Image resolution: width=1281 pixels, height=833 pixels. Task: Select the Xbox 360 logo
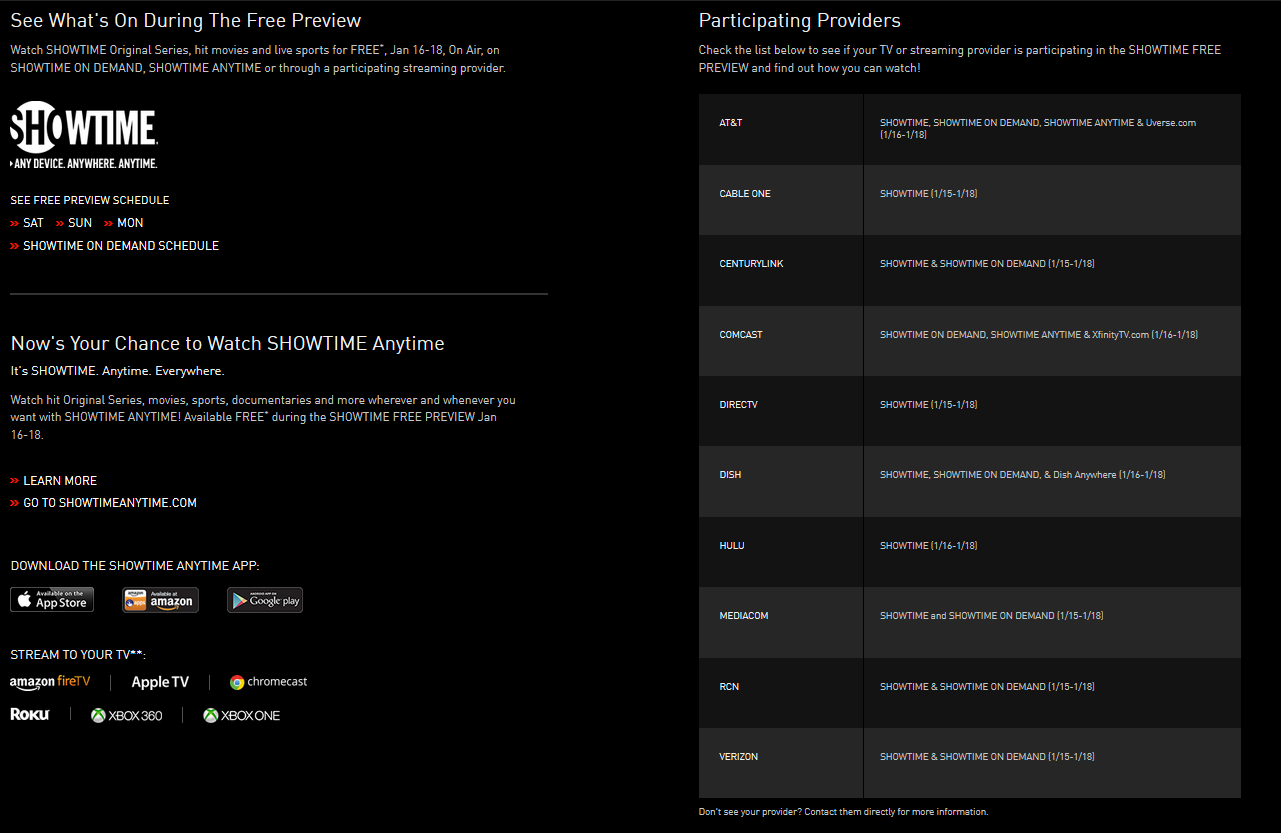[x=127, y=715]
